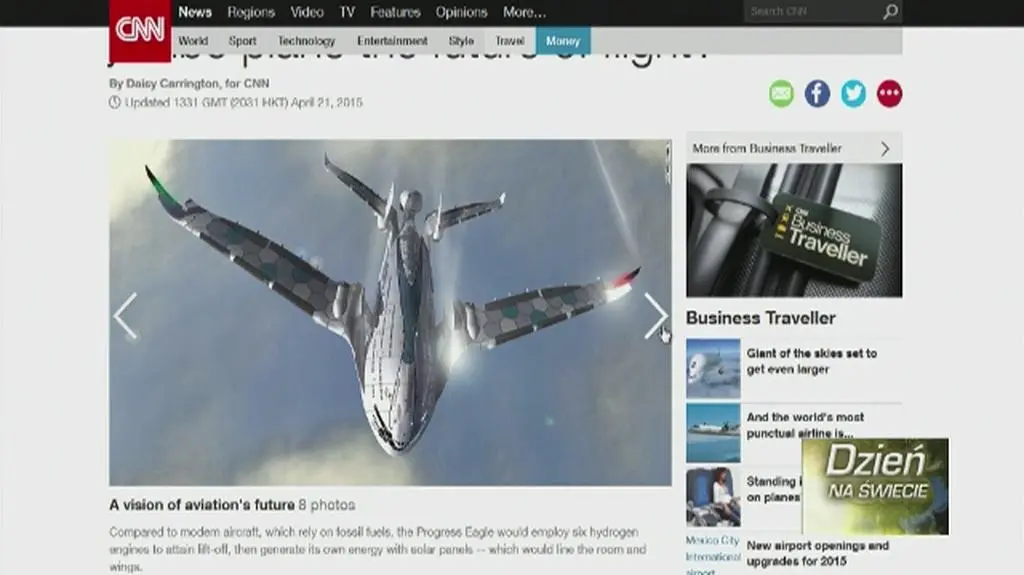Viewport: 1024px width, 575px height.
Task: Select the Money tab
Action: click(x=563, y=41)
